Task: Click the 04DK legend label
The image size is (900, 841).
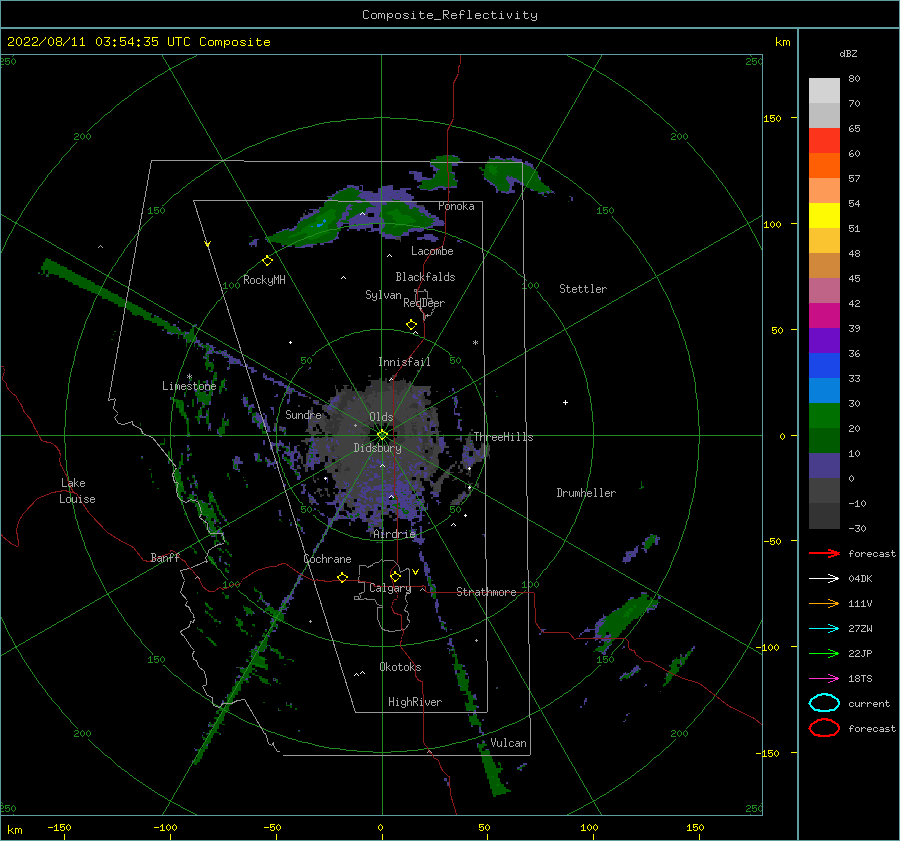Action: [860, 579]
